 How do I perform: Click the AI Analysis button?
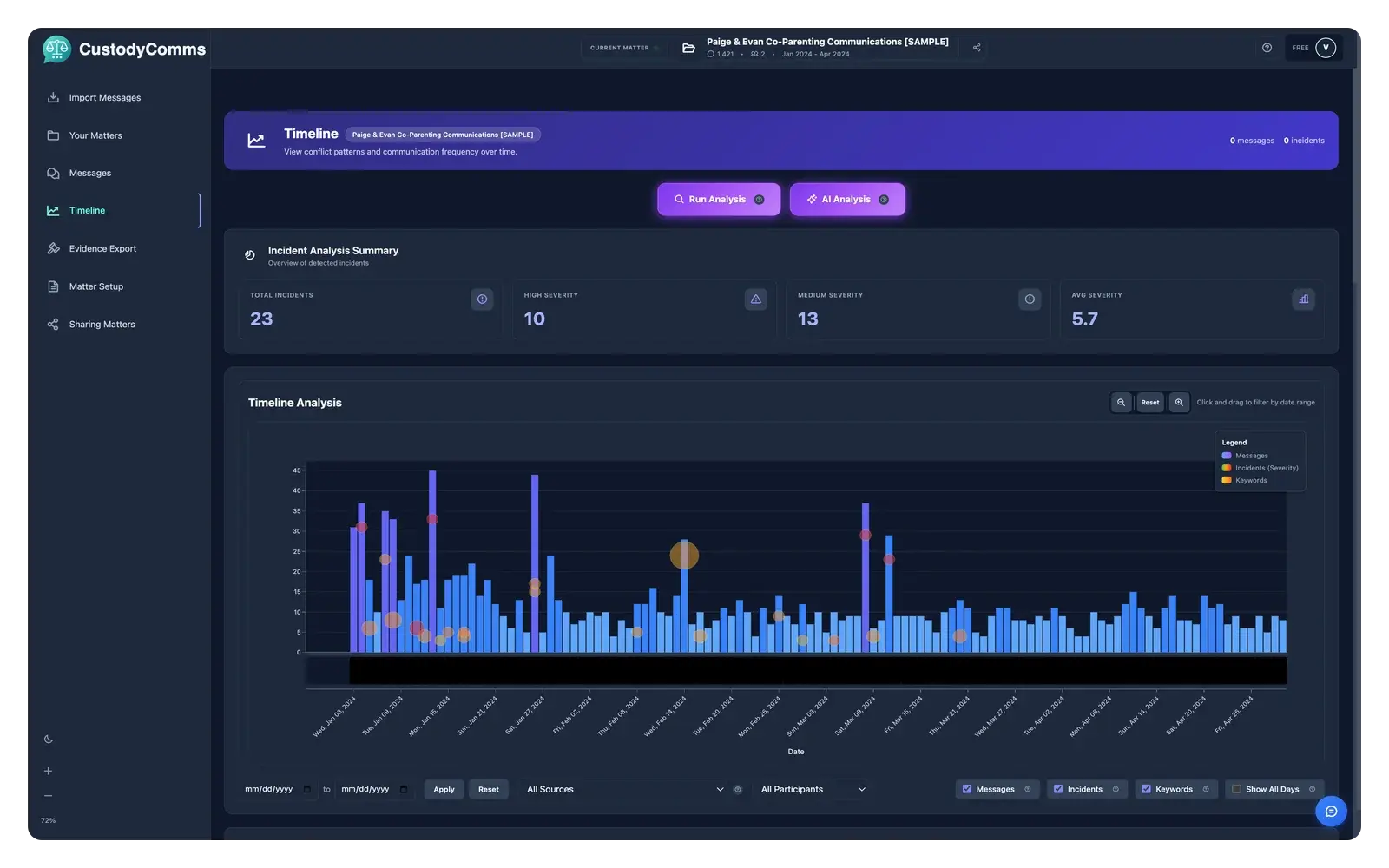[x=847, y=200]
